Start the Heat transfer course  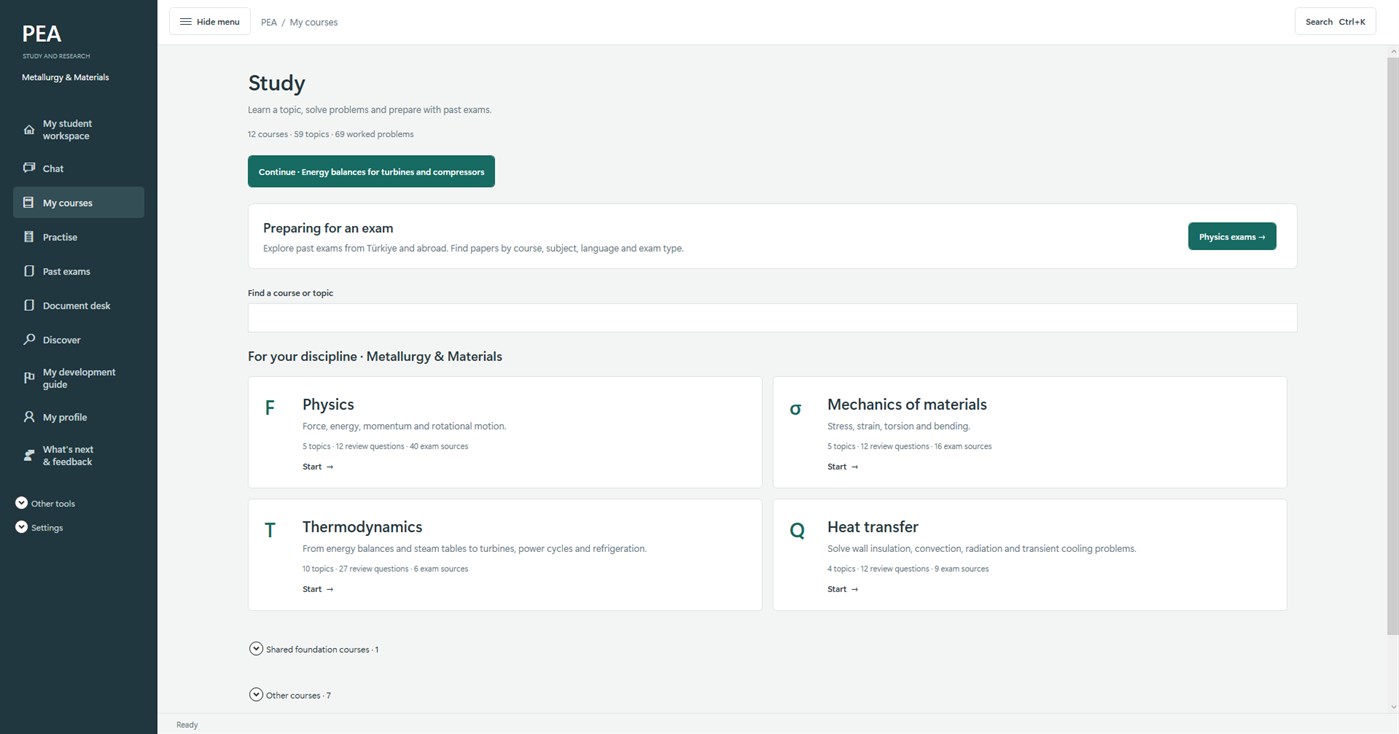point(843,589)
